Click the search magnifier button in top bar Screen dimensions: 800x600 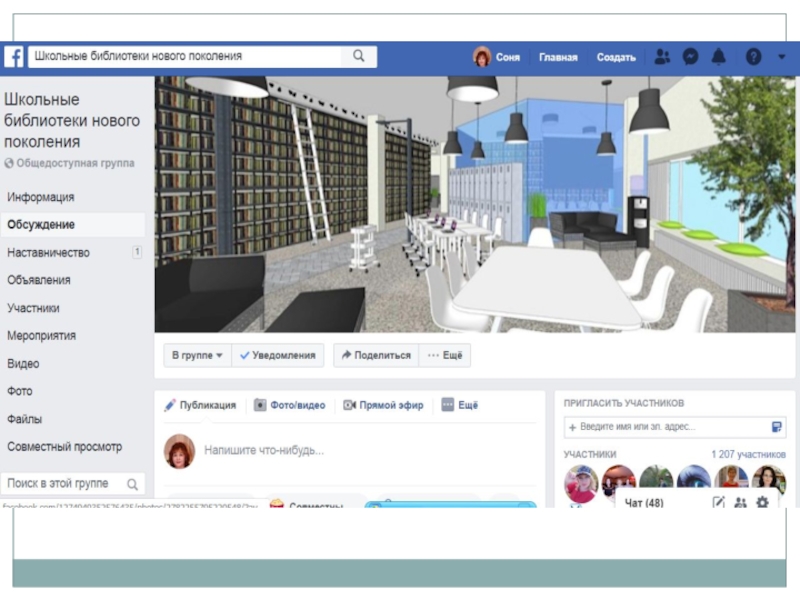coord(359,57)
